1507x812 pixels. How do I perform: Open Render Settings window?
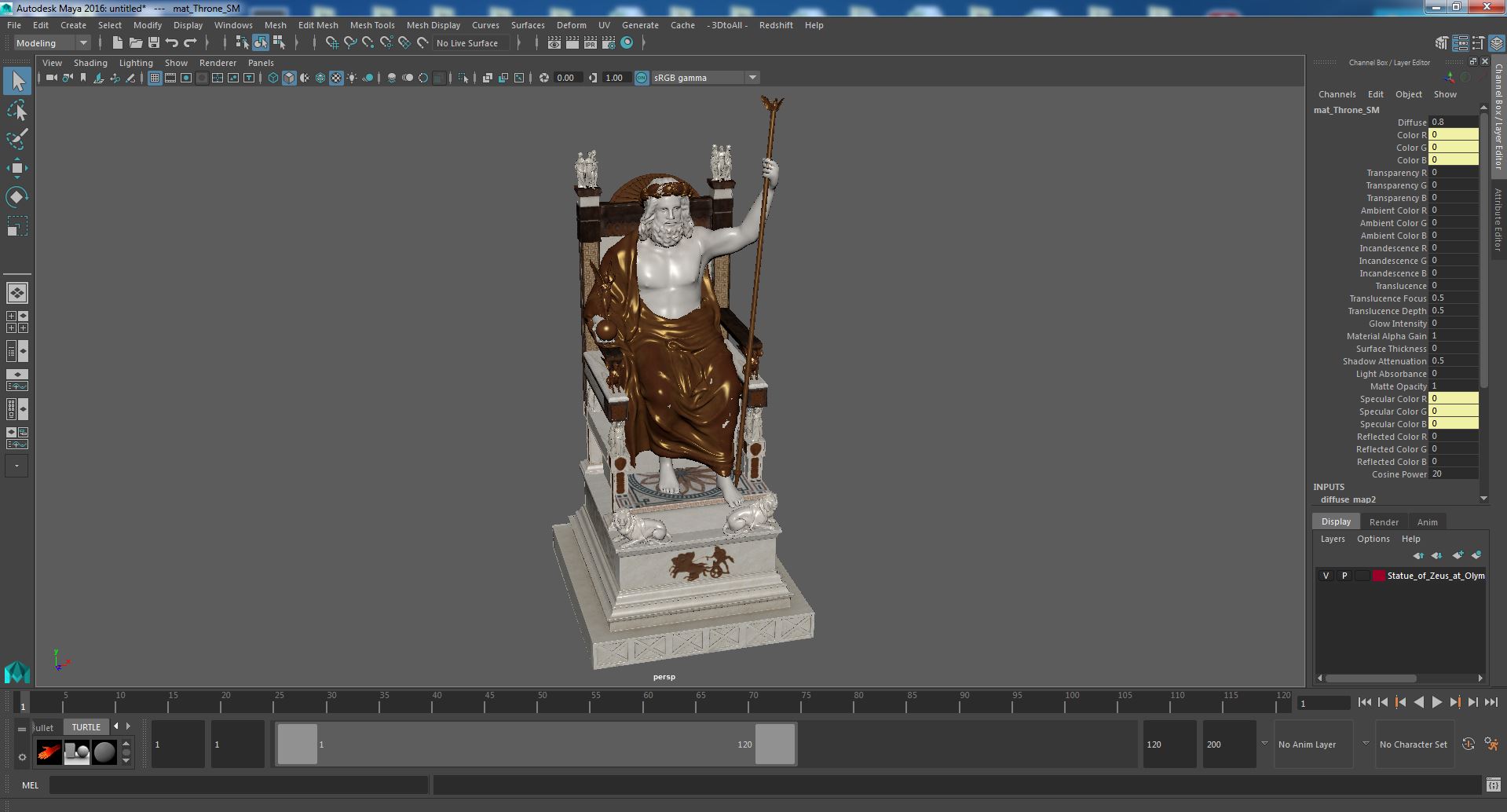609,43
